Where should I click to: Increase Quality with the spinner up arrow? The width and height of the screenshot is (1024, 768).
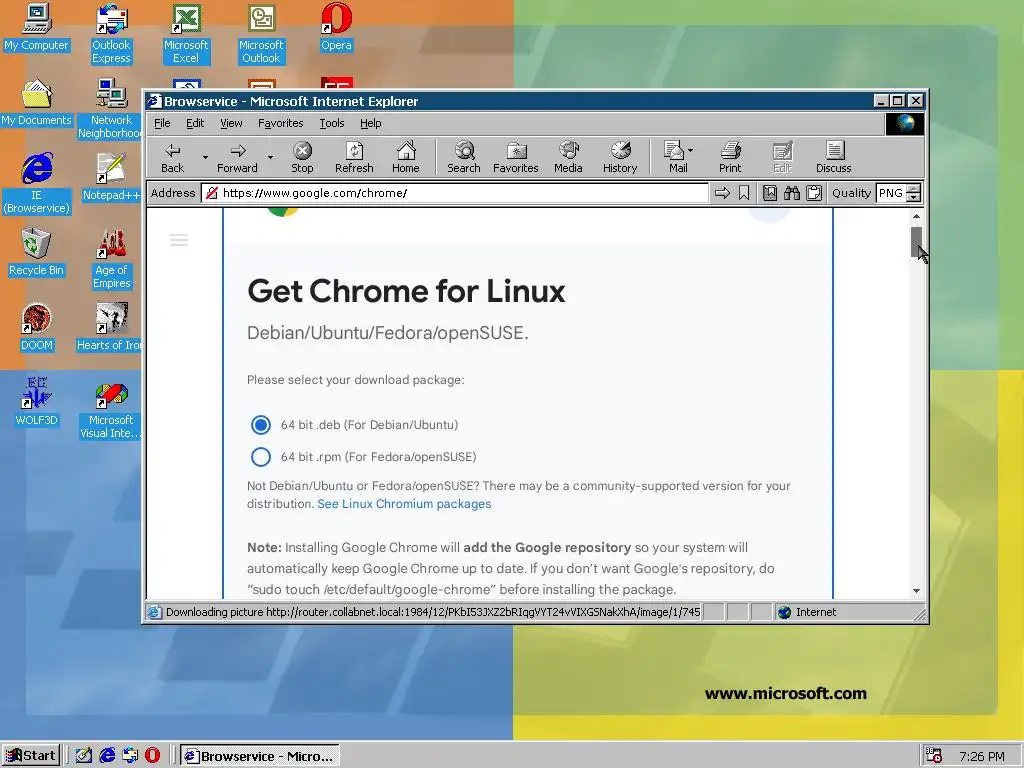914,189
